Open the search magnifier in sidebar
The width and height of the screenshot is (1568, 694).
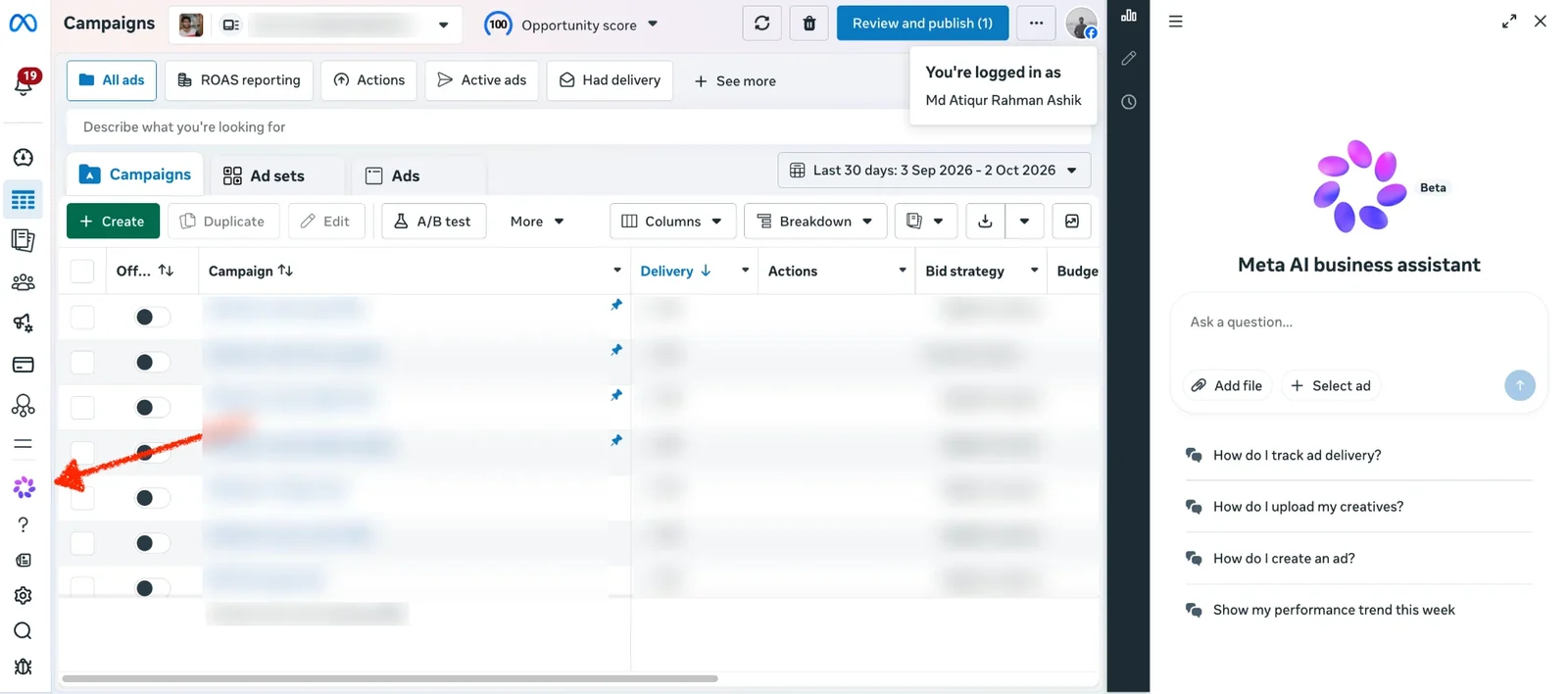pos(23,630)
